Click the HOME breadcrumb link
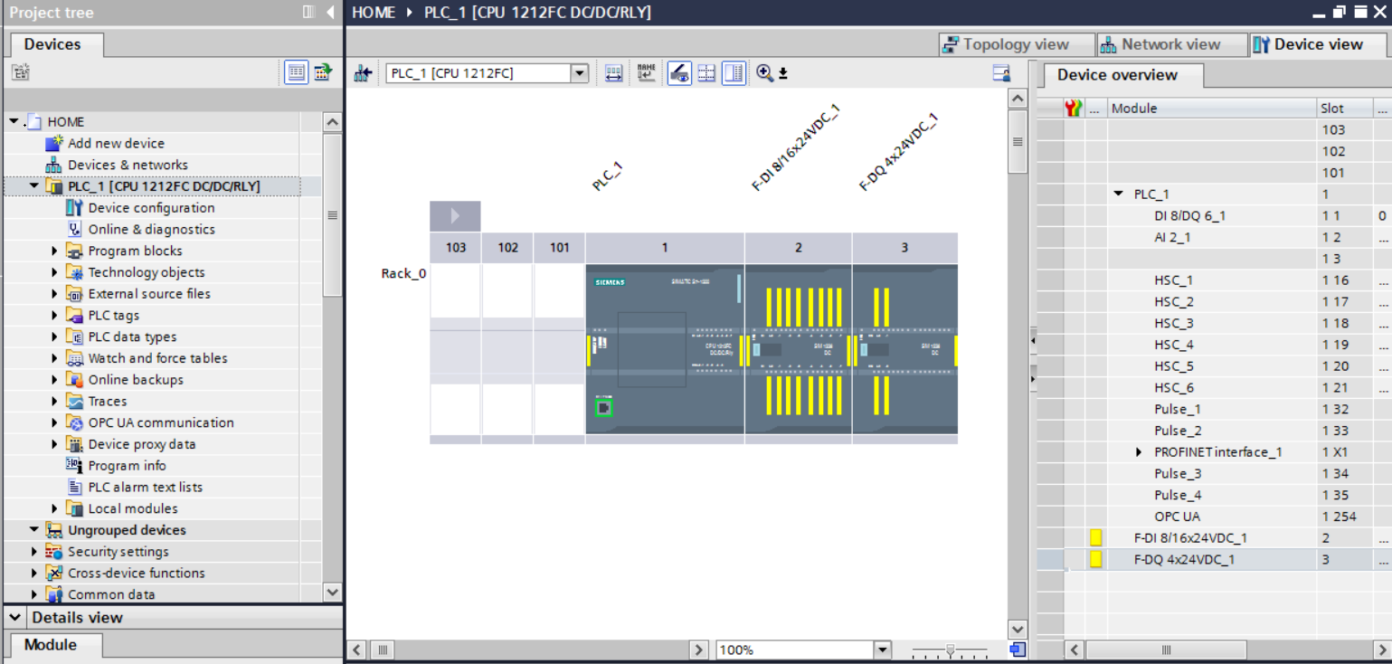This screenshot has width=1392, height=664. [x=372, y=13]
